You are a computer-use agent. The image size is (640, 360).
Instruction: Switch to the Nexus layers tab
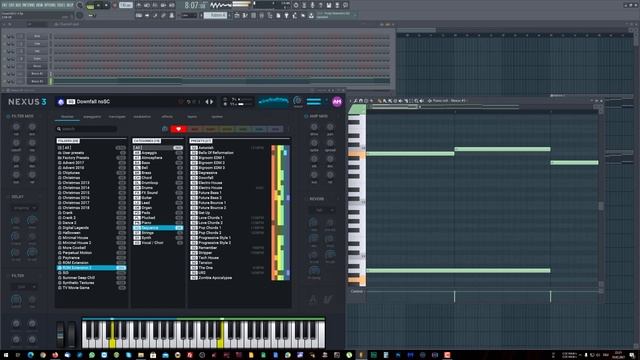(x=192, y=117)
